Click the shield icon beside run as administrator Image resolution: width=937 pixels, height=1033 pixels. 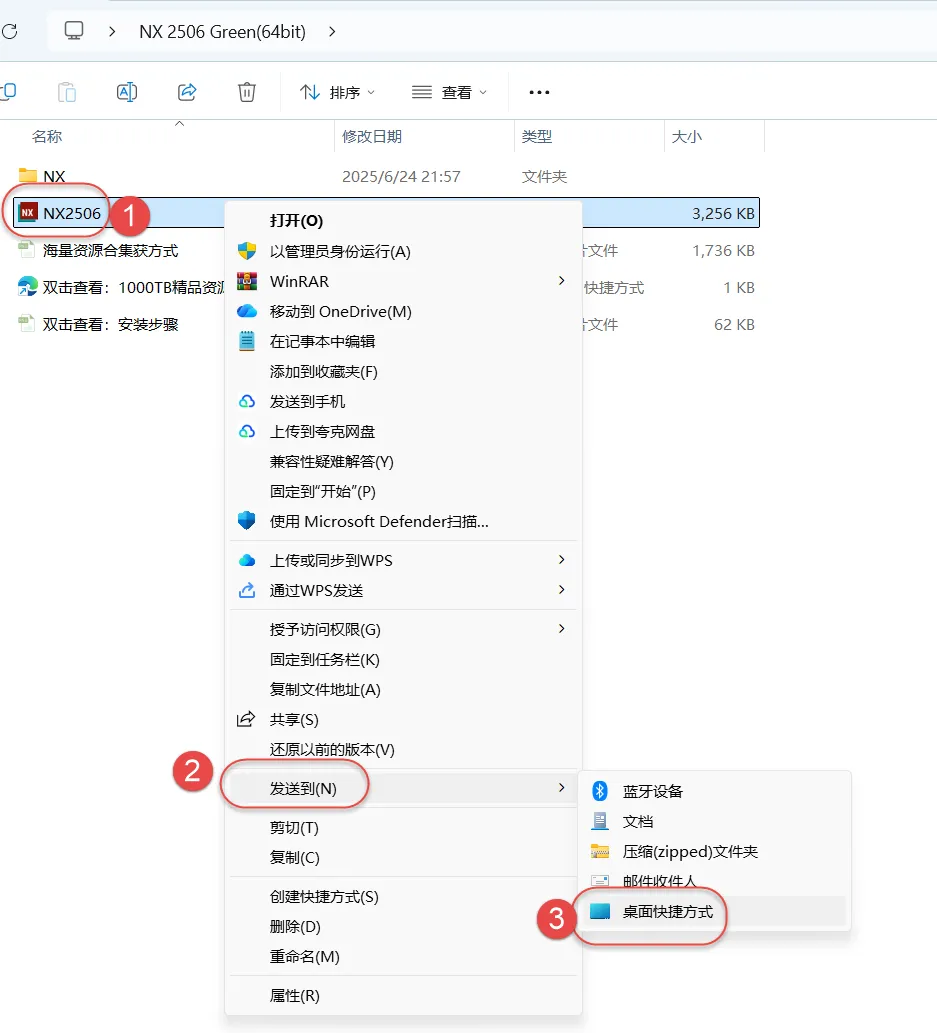click(x=246, y=251)
